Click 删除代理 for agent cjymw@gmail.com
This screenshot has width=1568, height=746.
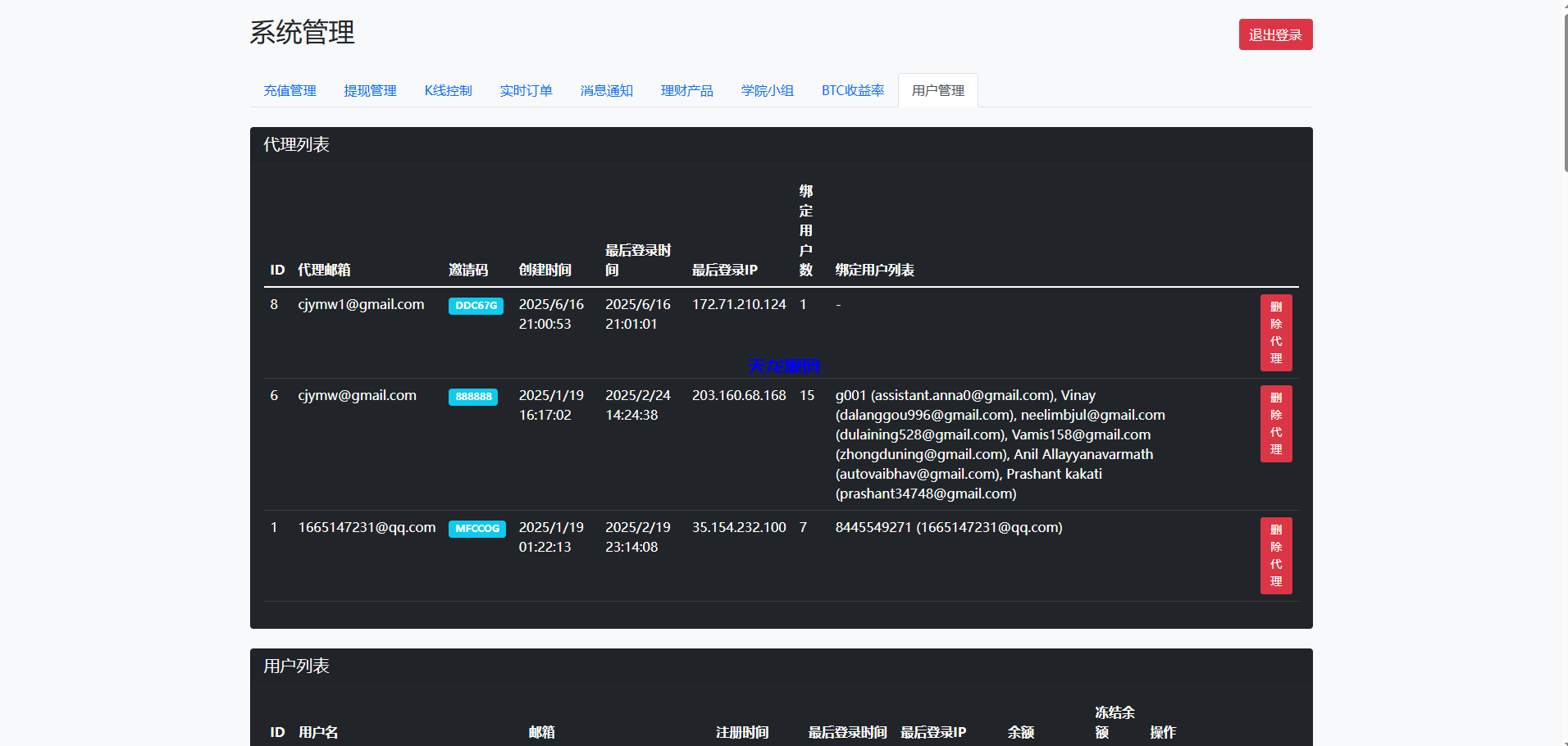click(1275, 424)
